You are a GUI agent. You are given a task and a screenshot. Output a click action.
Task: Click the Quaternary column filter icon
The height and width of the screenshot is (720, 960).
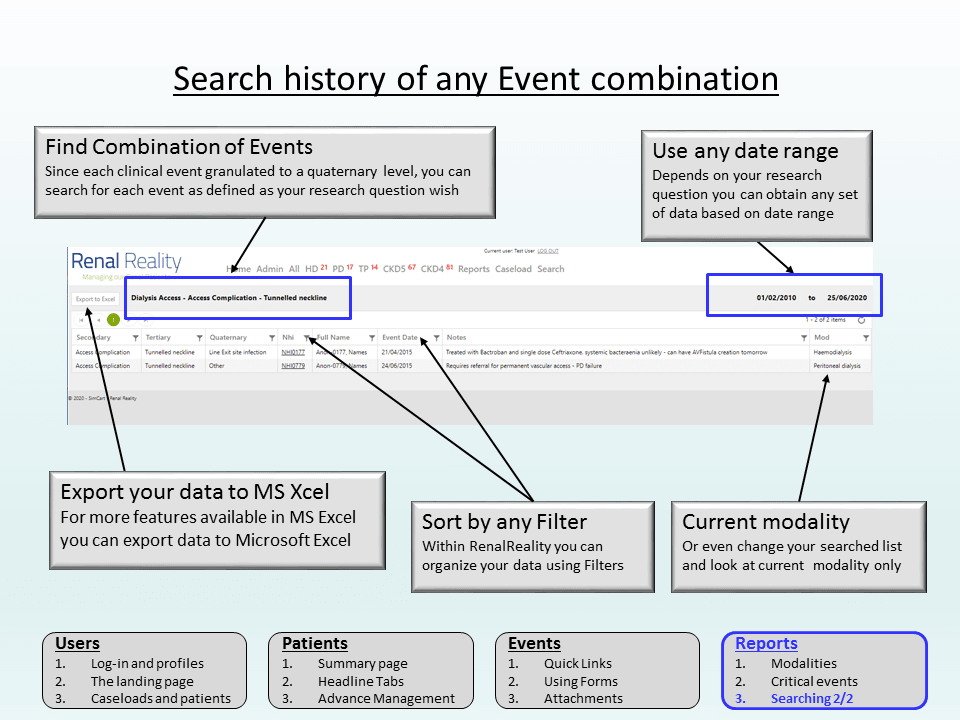coord(271,338)
